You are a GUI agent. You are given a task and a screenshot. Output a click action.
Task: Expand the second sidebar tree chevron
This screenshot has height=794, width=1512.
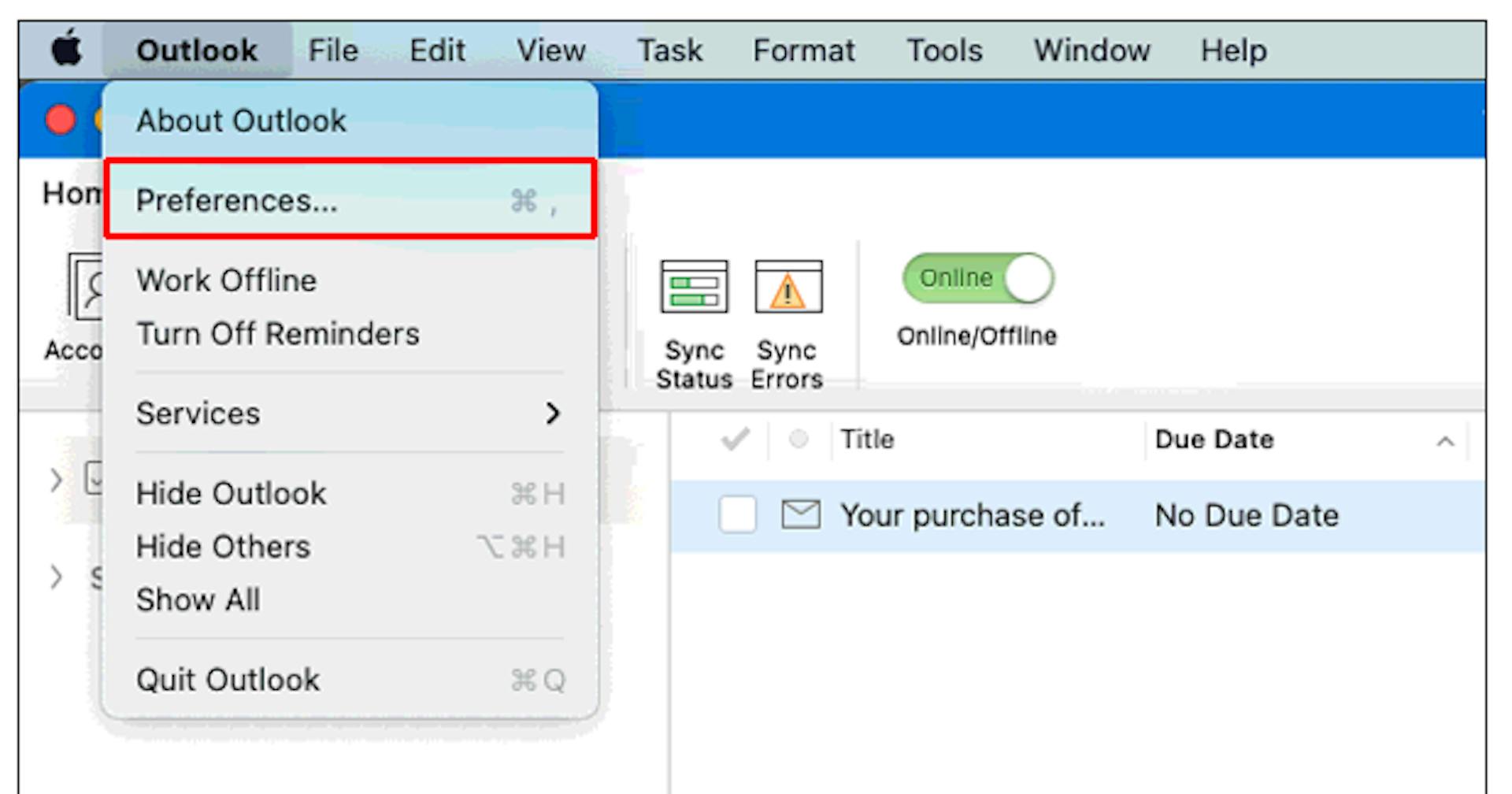pyautogui.click(x=56, y=577)
